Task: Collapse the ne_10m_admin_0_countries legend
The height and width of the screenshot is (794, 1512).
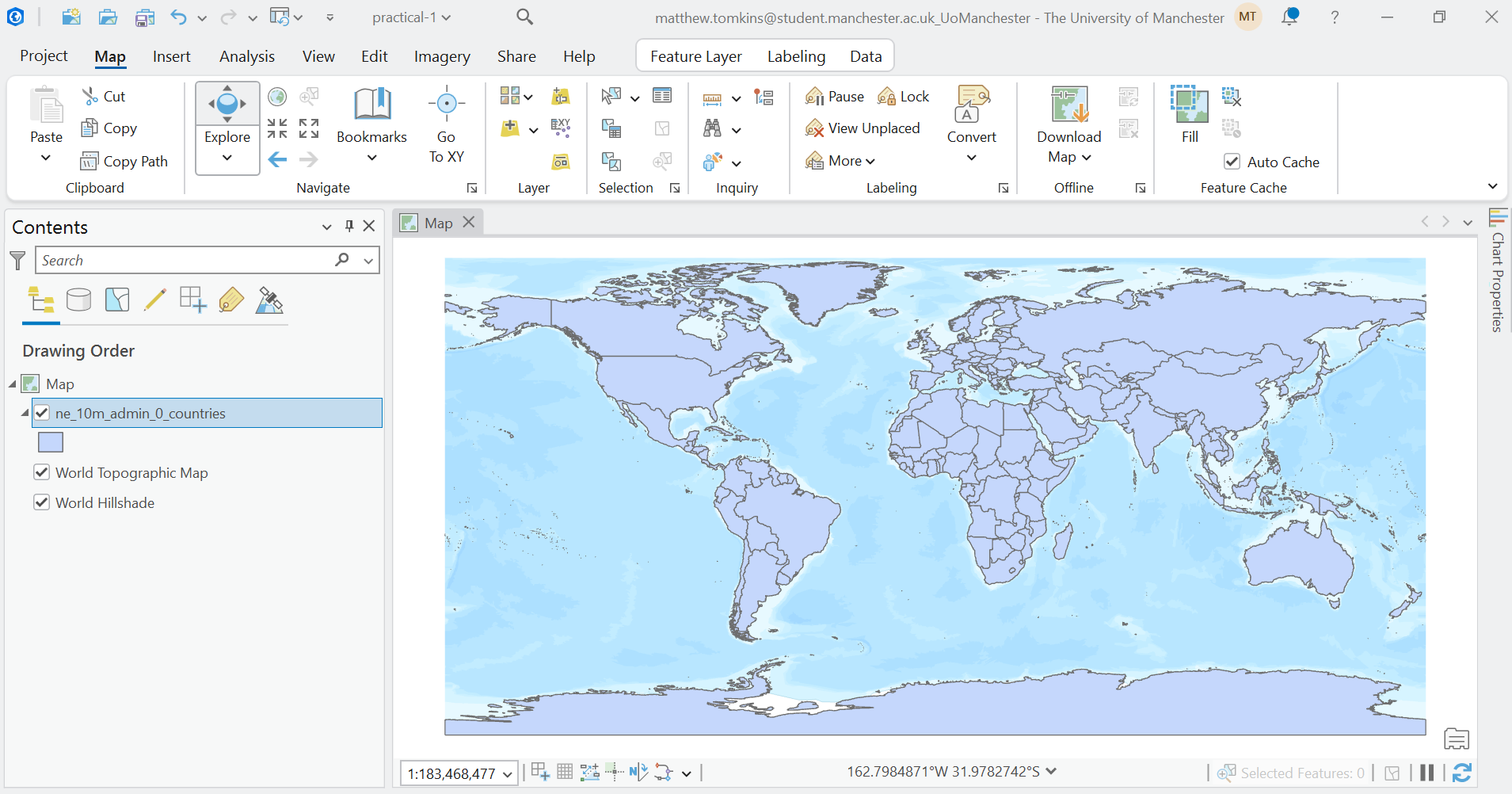Action: (25, 413)
